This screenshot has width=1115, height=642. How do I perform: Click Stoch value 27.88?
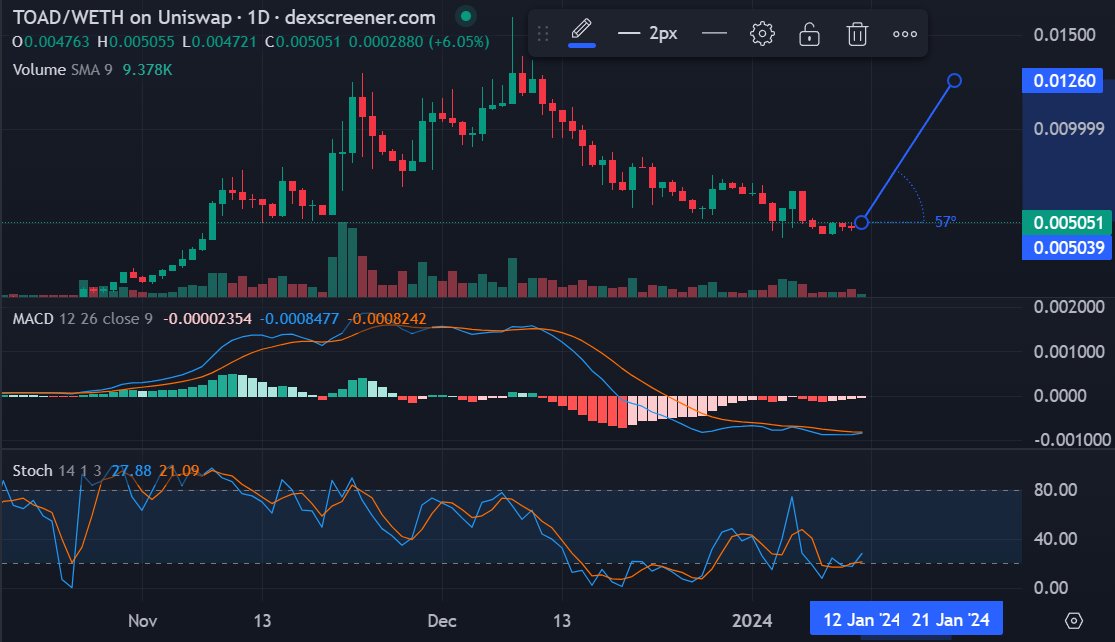pyautogui.click(x=132, y=471)
